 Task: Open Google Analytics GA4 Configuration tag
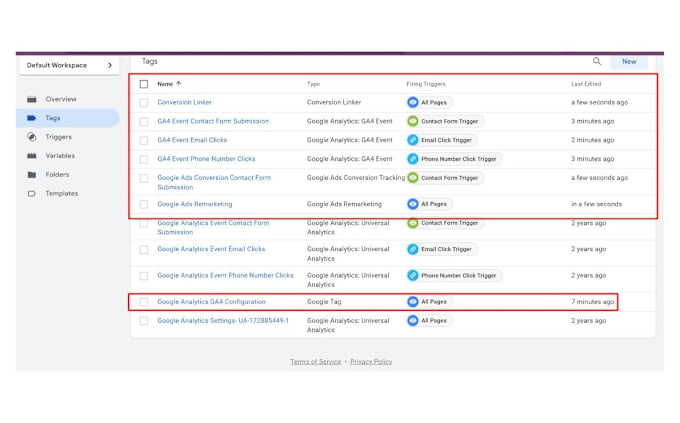tap(211, 302)
